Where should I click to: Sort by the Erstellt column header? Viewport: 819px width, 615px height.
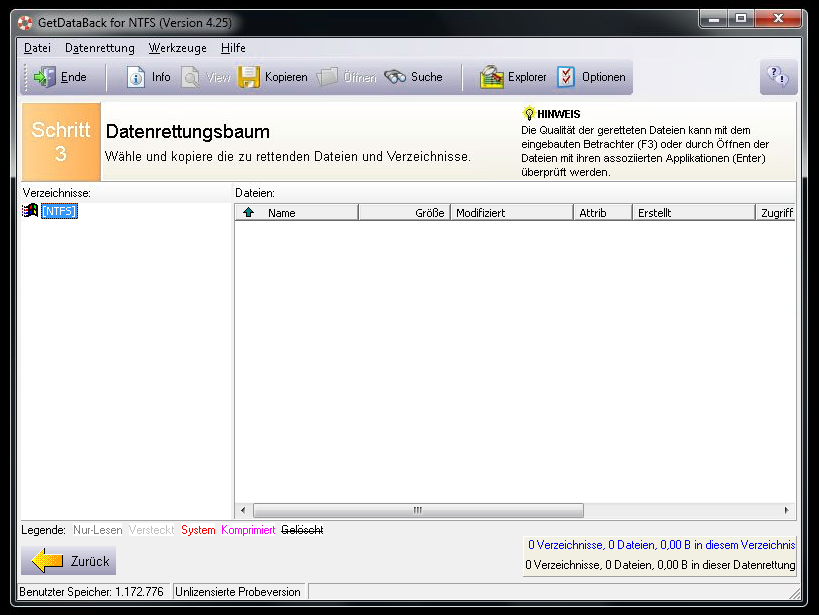click(694, 213)
